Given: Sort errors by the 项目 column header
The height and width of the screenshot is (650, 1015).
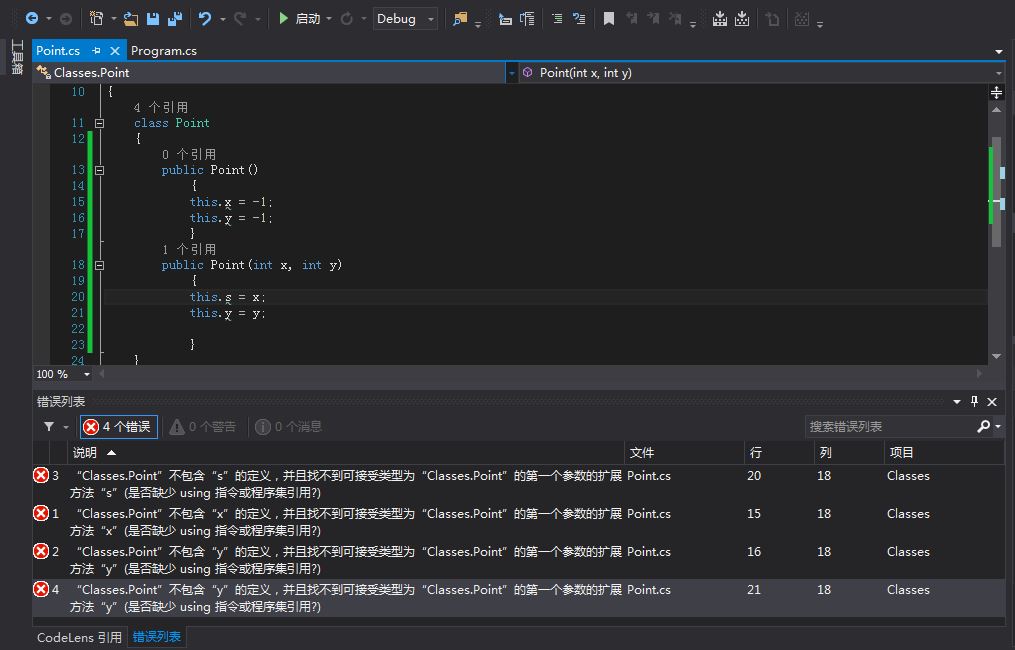Looking at the screenshot, I should coord(944,453).
